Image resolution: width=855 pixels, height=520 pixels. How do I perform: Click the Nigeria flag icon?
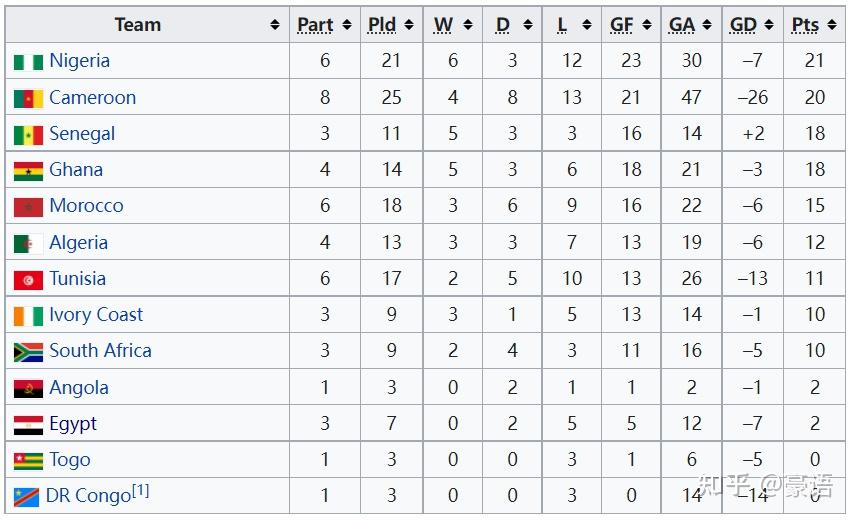pos(28,62)
